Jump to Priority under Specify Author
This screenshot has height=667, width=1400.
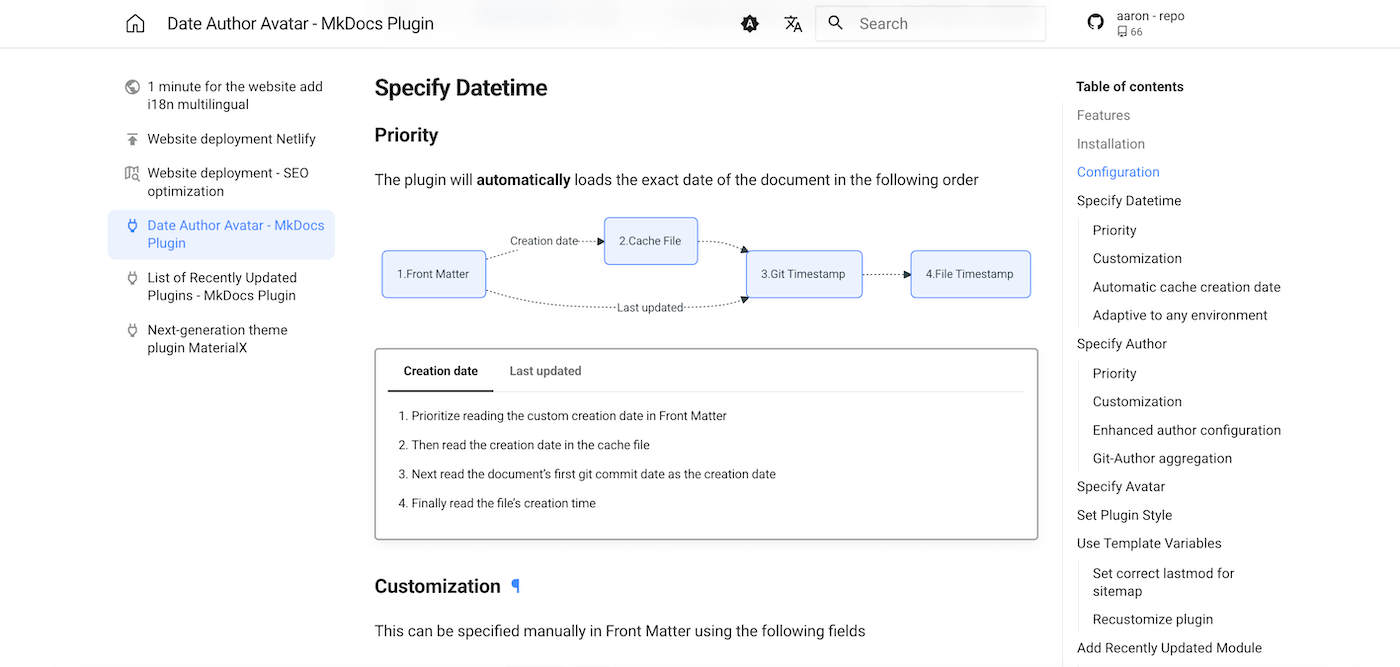[1114, 373]
